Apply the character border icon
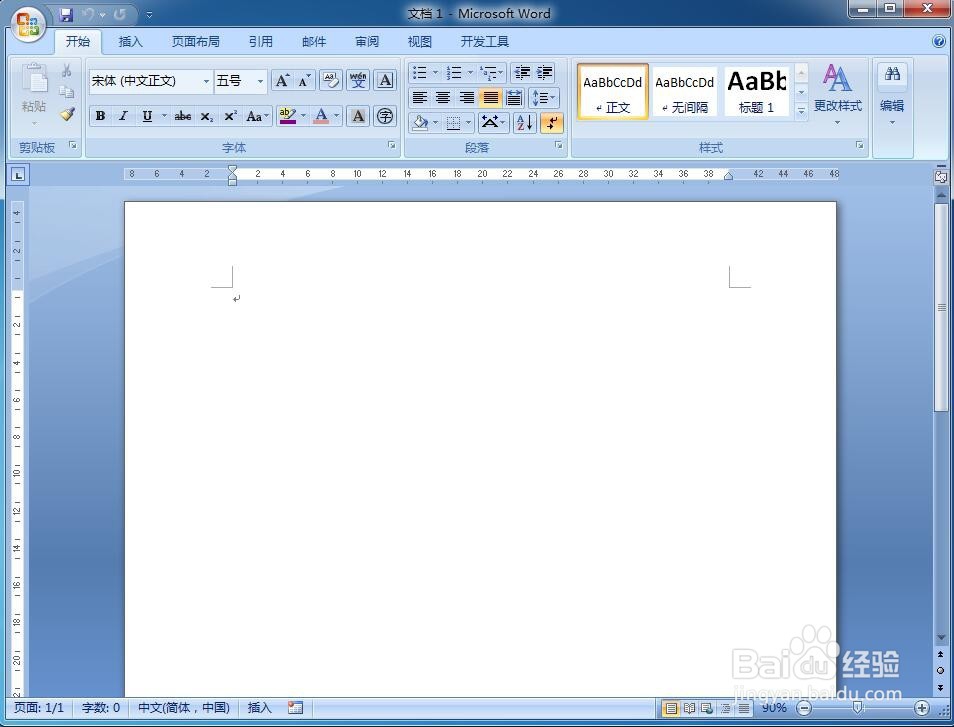This screenshot has height=727, width=954. (x=385, y=80)
